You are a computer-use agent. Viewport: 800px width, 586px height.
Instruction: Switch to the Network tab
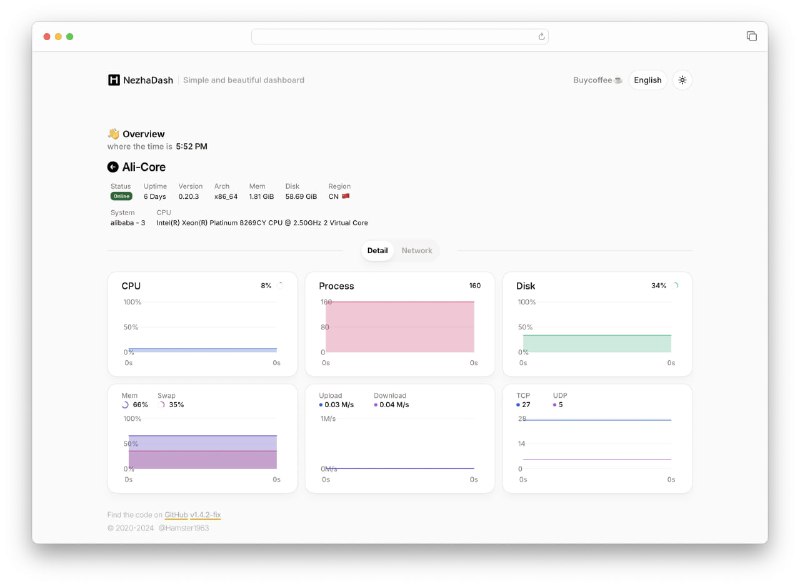[x=417, y=250]
